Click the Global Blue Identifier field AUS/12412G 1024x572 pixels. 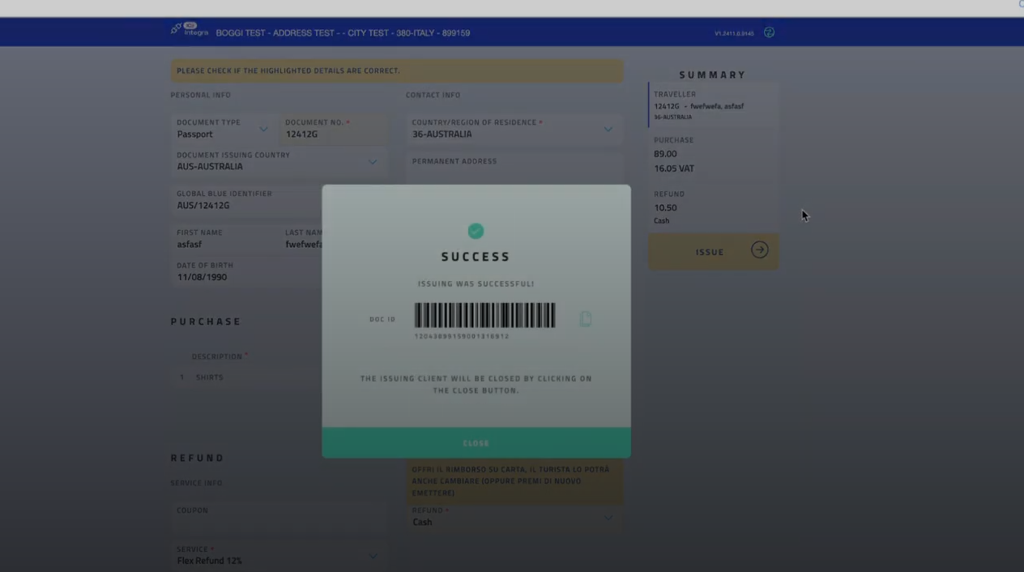246,200
